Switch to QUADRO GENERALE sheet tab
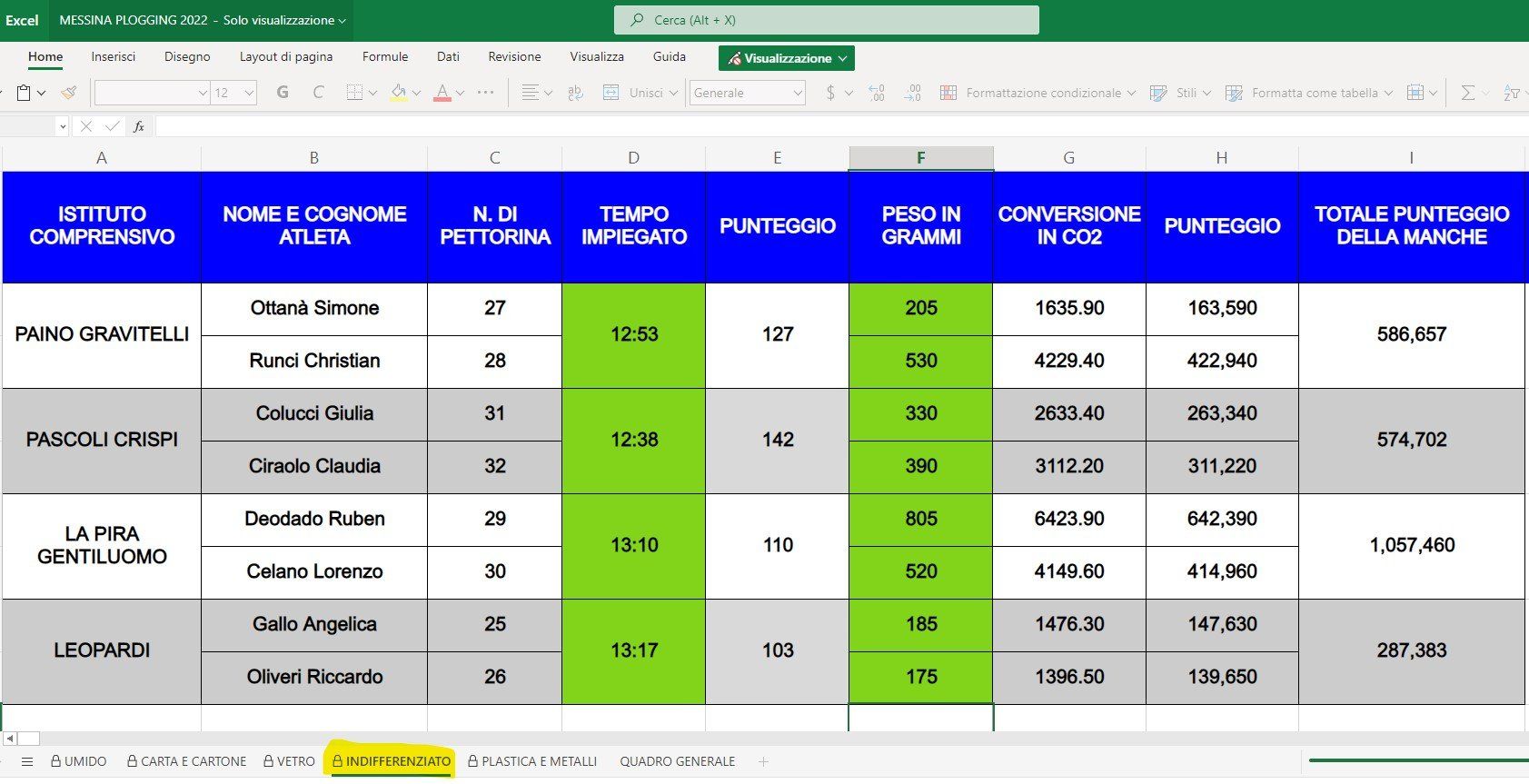The height and width of the screenshot is (784, 1529). coord(677,761)
